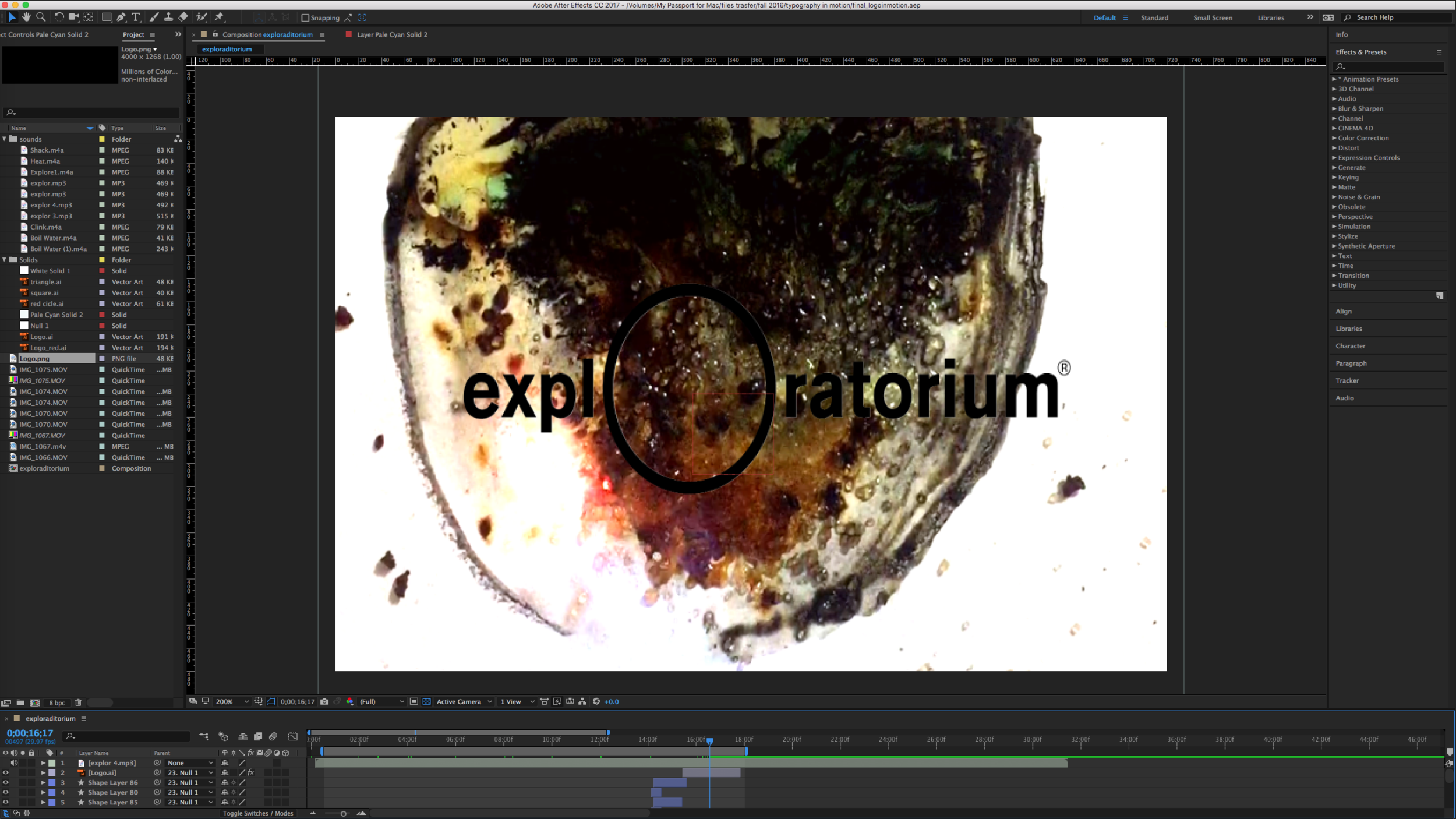Select the Pan Behind anchor point tool
Image resolution: width=1456 pixels, height=819 pixels.
[x=89, y=17]
